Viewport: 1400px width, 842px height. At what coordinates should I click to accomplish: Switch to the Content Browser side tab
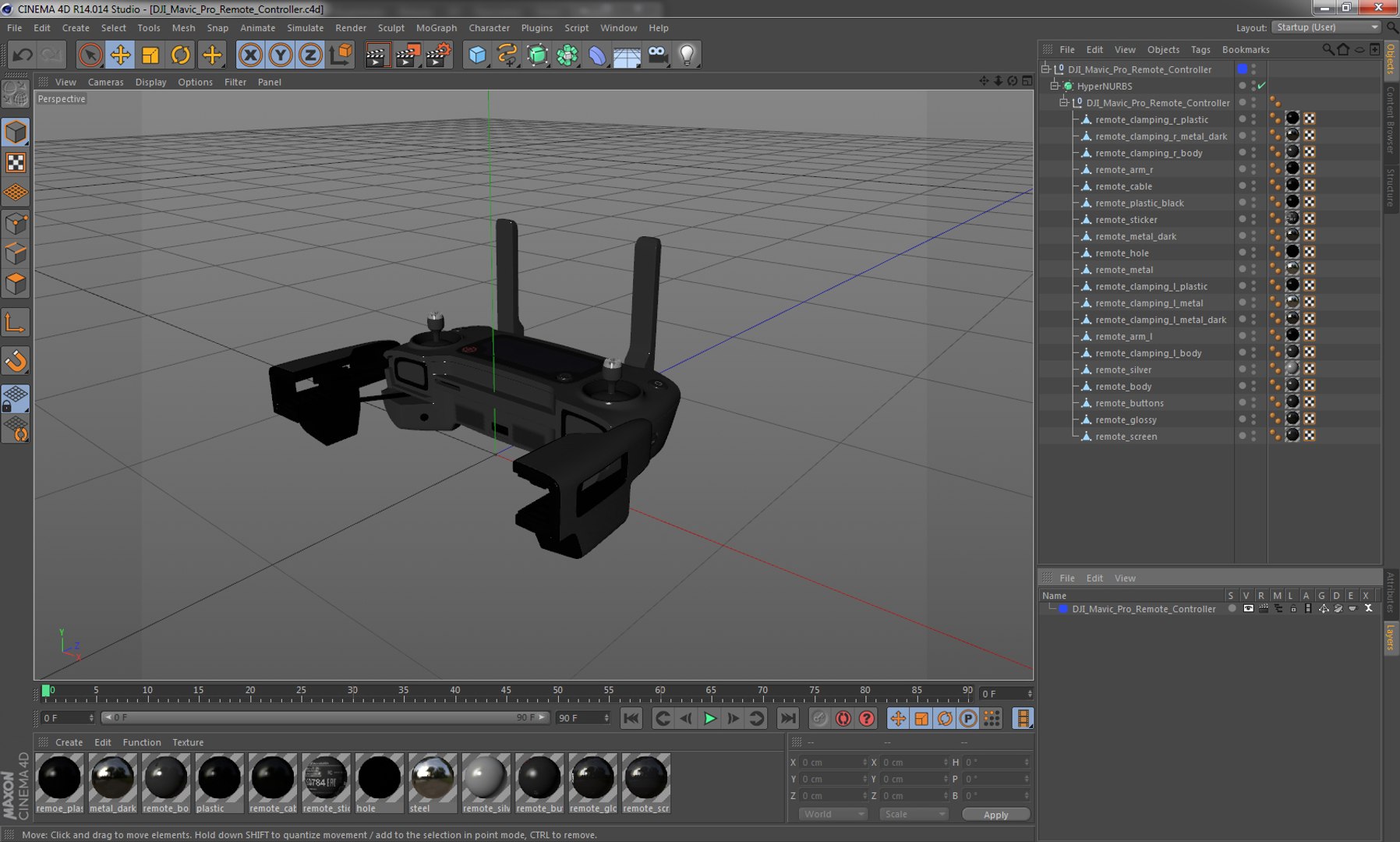pos(1391,120)
